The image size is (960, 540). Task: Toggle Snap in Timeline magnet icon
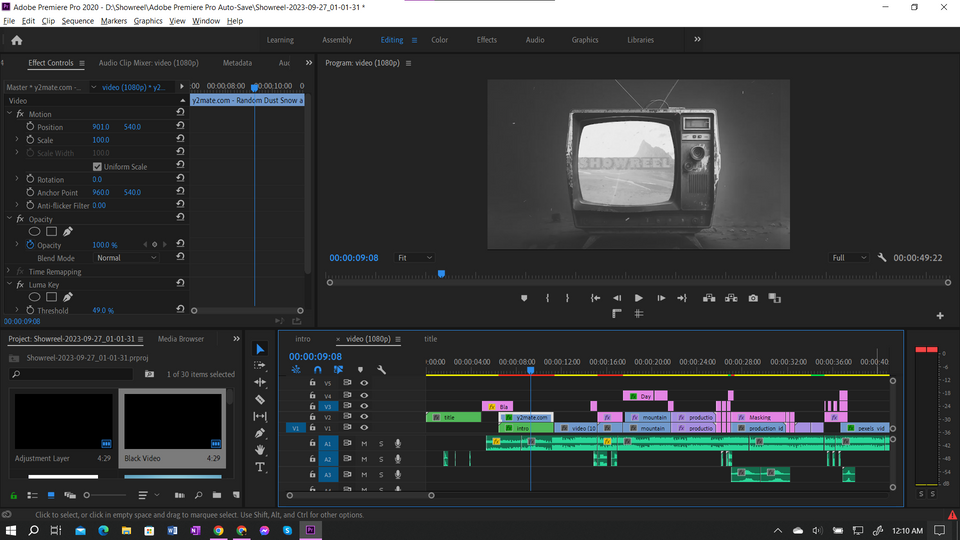point(317,370)
